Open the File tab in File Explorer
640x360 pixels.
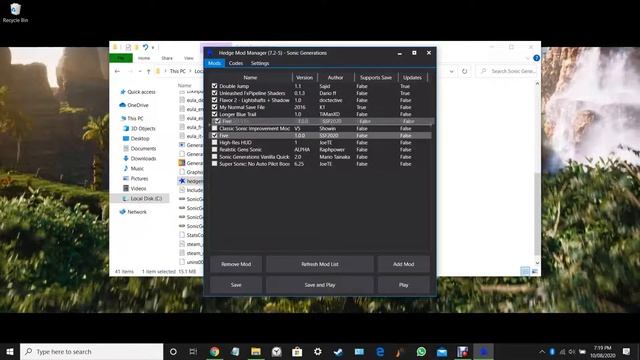[x=121, y=58]
